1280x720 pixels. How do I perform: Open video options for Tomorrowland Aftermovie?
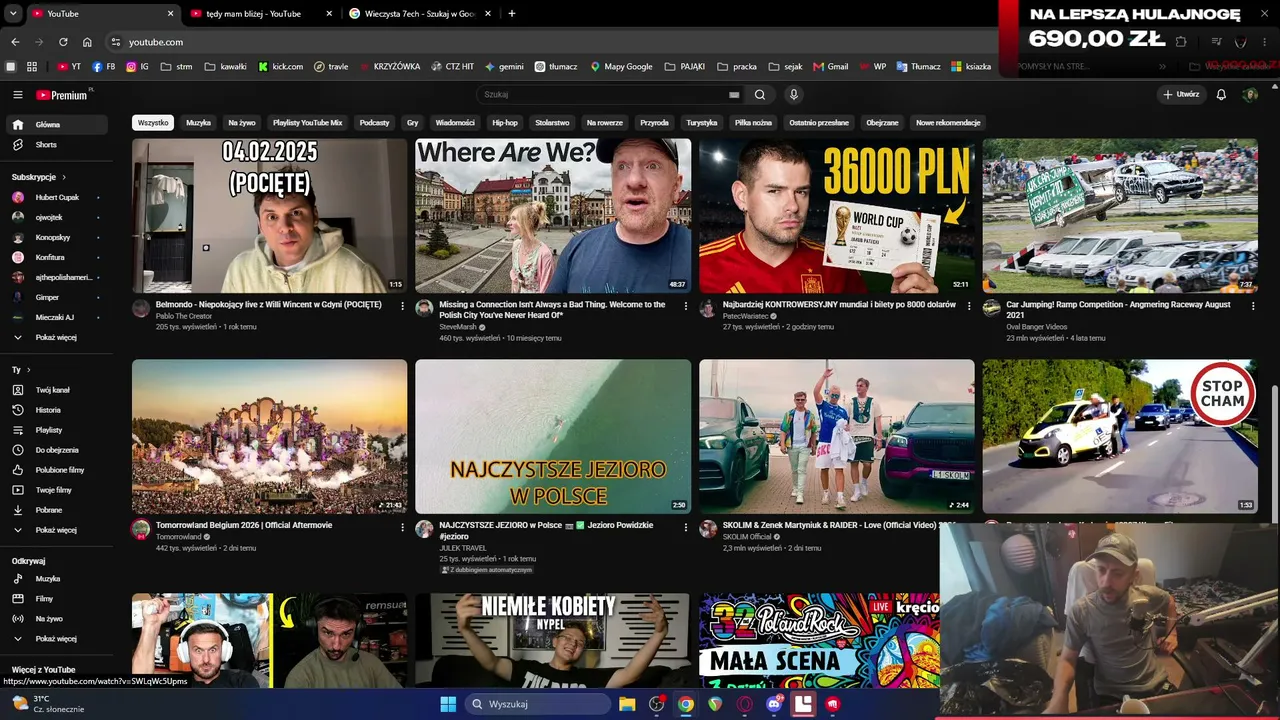tap(402, 527)
